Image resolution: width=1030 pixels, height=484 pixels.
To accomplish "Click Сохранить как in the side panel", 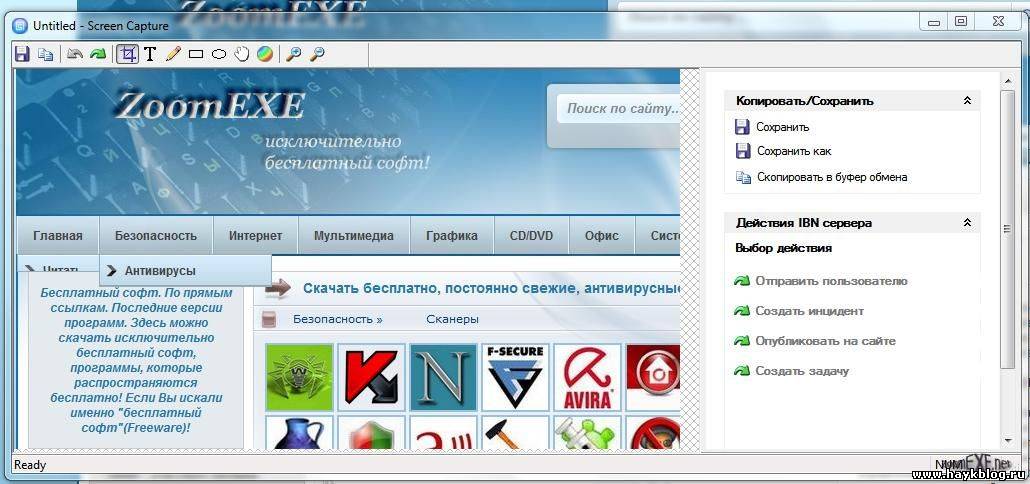I will [794, 151].
